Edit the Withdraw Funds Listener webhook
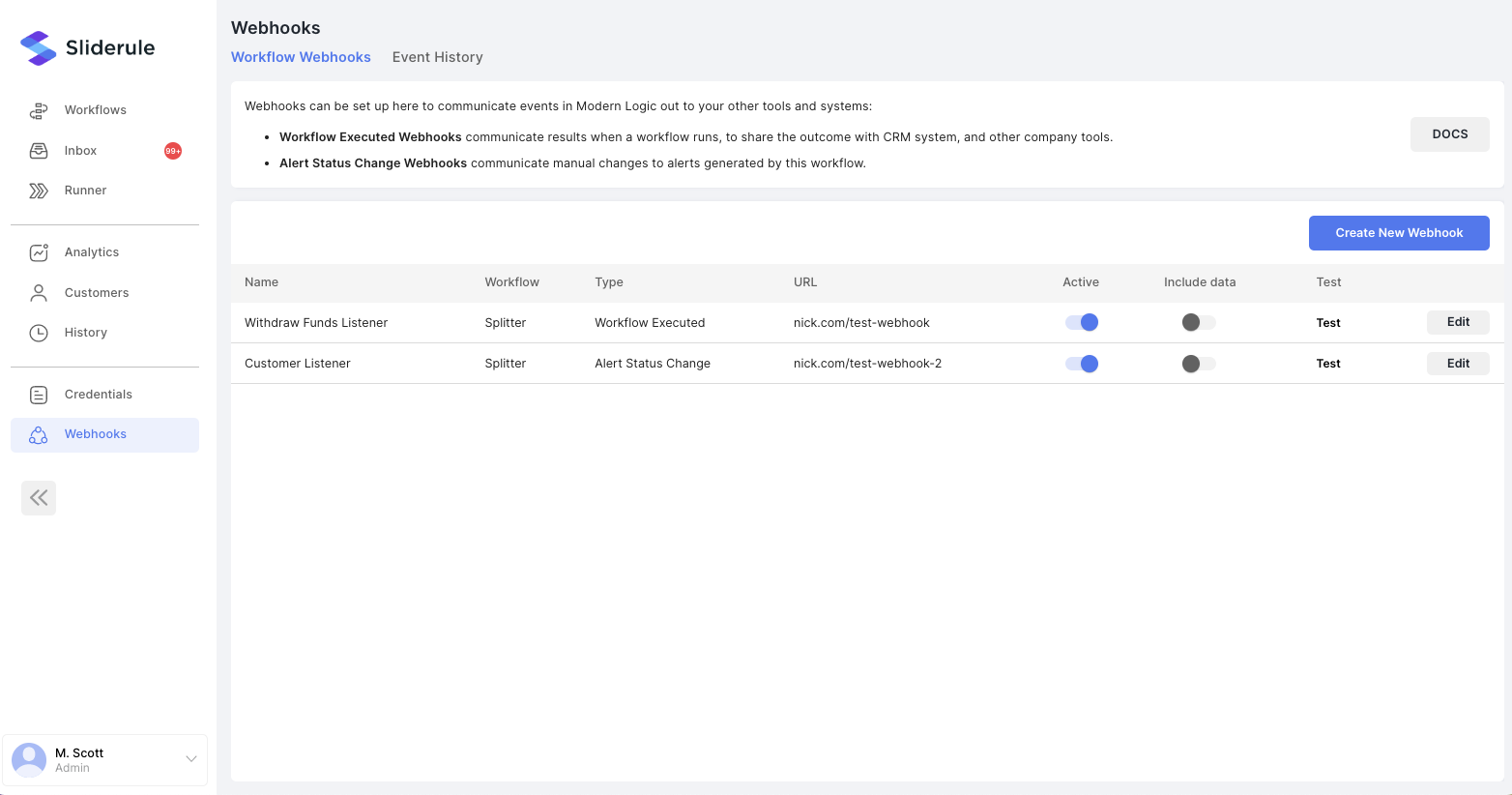This screenshot has width=1512, height=795. (x=1458, y=322)
